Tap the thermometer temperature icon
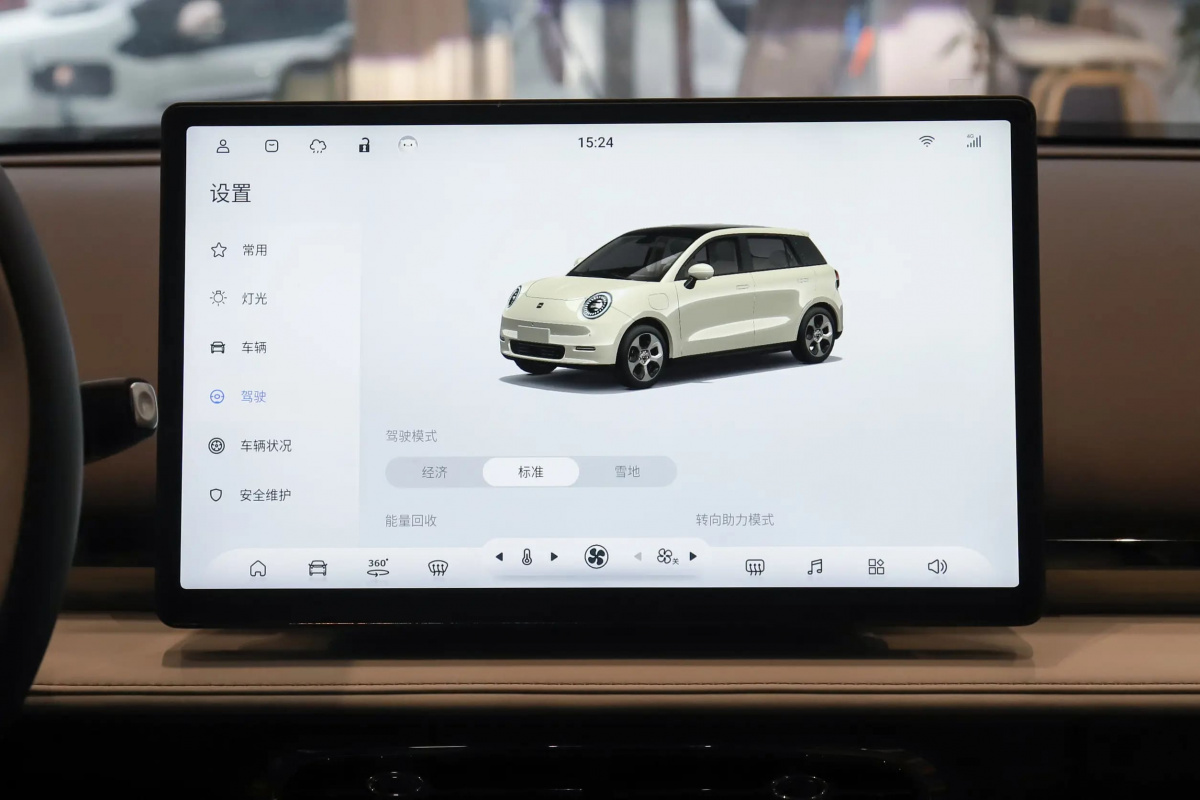Viewport: 1200px width, 800px height. (x=527, y=557)
